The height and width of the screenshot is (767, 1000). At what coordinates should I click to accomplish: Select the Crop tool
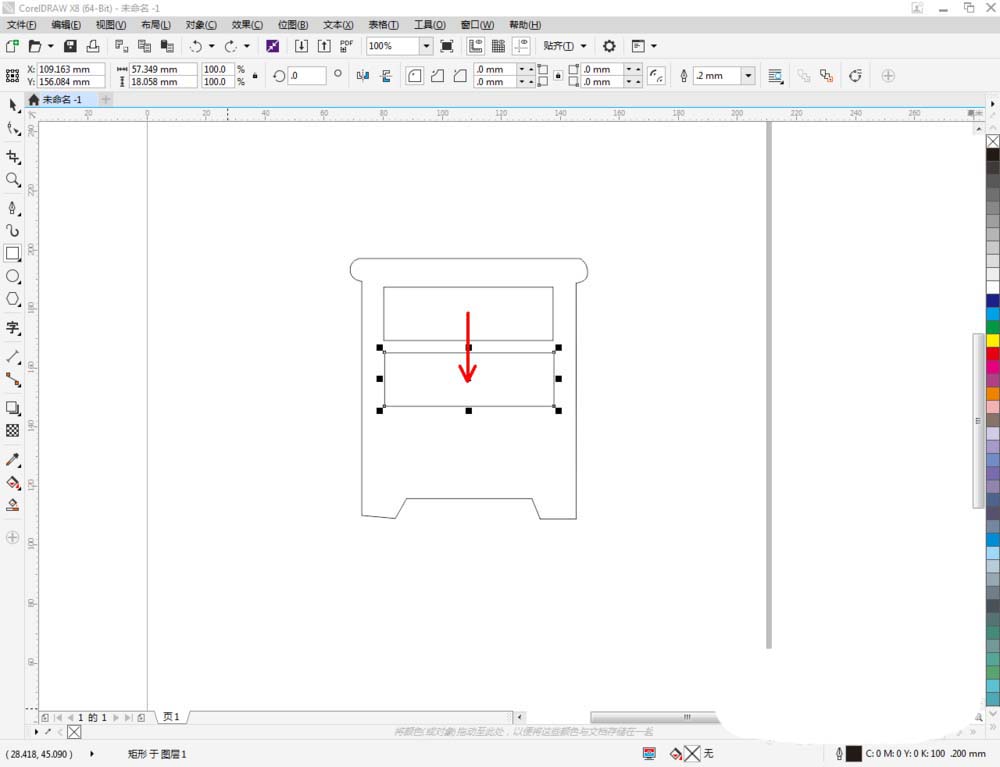pos(13,157)
